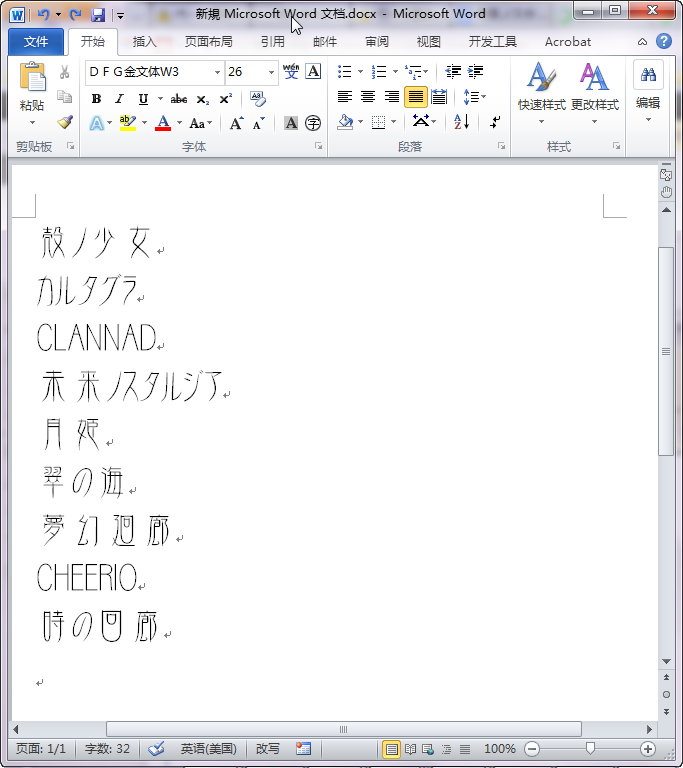Align text left
The width and height of the screenshot is (683, 768).
pos(345,97)
